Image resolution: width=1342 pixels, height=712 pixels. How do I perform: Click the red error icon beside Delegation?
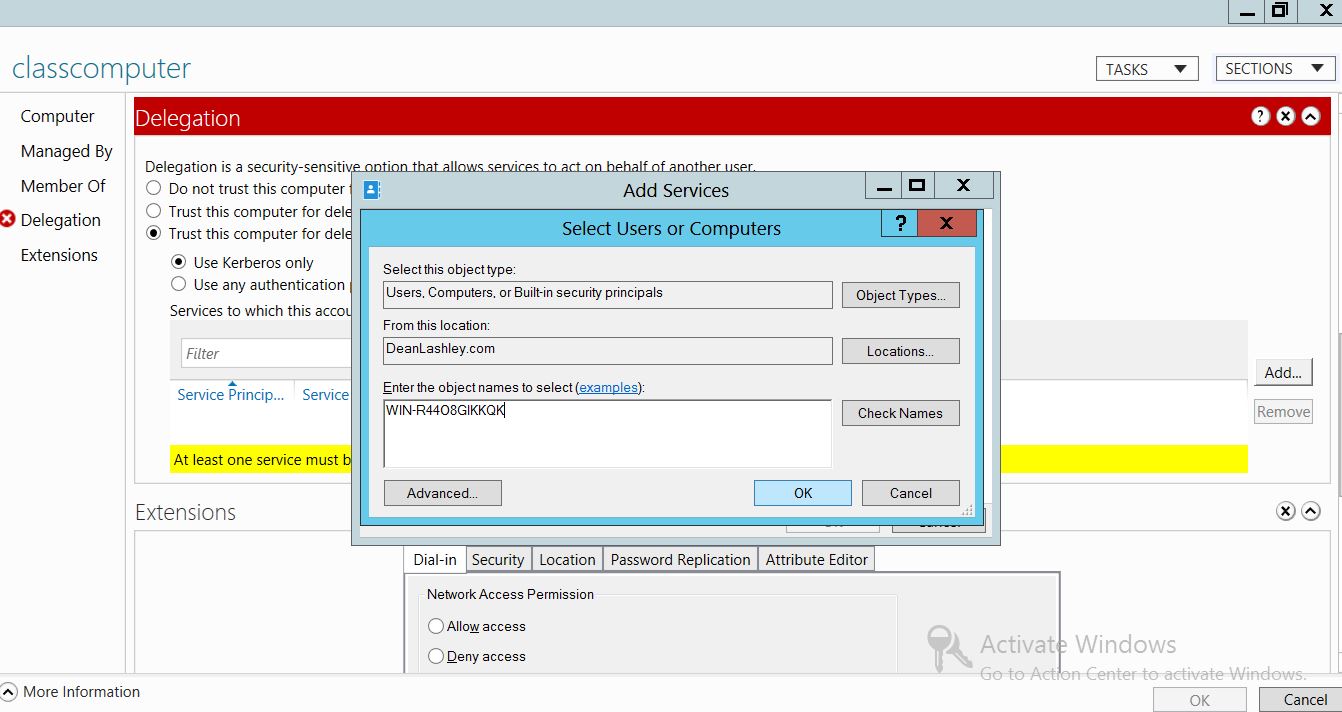pos(8,219)
